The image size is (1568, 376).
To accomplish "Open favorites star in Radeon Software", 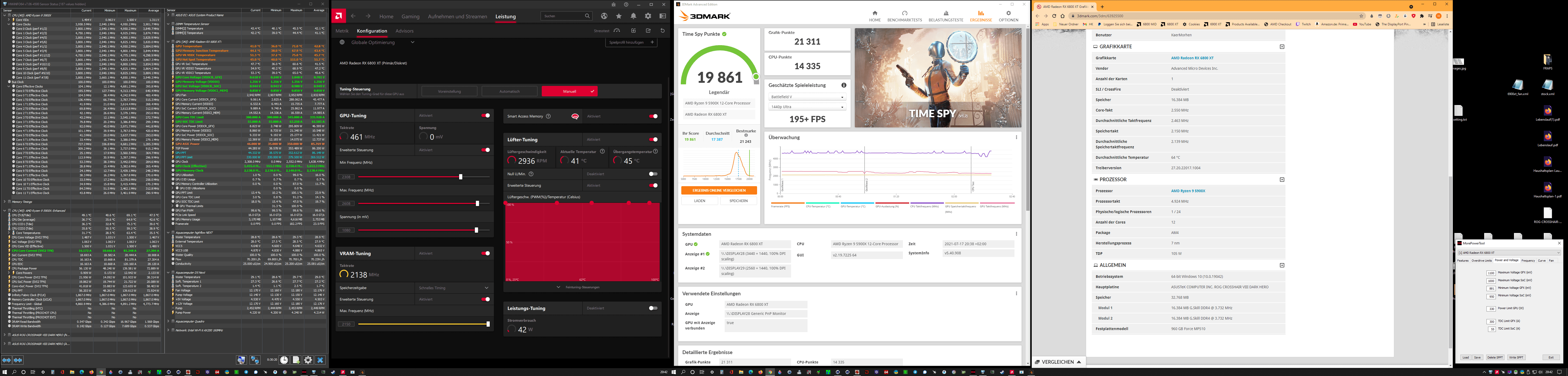I will (x=619, y=16).
